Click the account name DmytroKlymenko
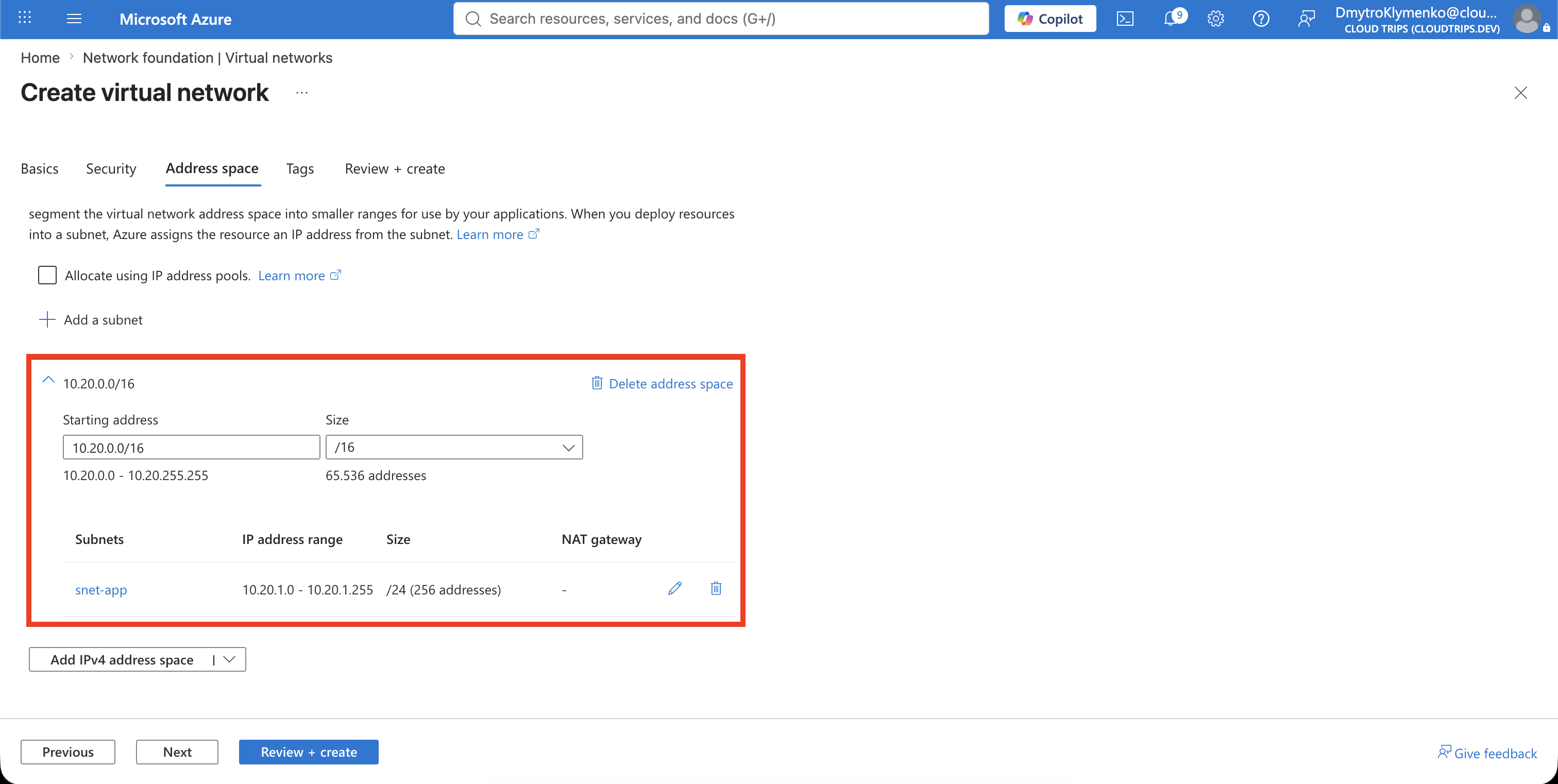Image resolution: width=1558 pixels, height=784 pixels. click(1416, 13)
